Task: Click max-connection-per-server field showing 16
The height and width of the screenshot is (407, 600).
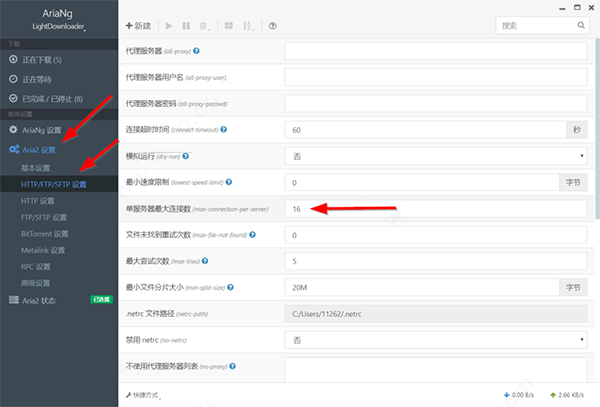Action: (435, 208)
